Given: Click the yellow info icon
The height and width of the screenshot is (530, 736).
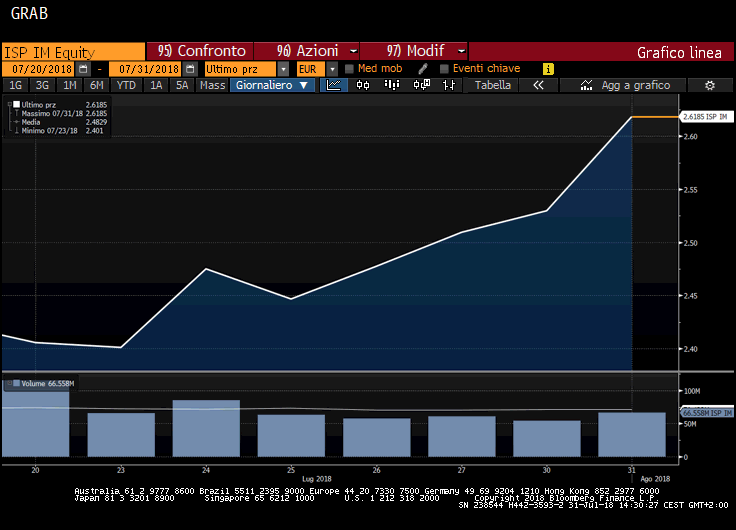Looking at the screenshot, I should [547, 69].
